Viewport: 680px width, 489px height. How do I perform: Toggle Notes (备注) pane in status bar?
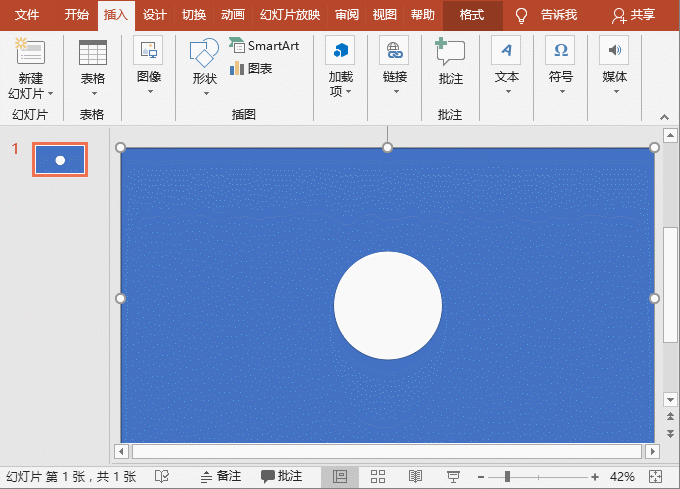[221, 477]
